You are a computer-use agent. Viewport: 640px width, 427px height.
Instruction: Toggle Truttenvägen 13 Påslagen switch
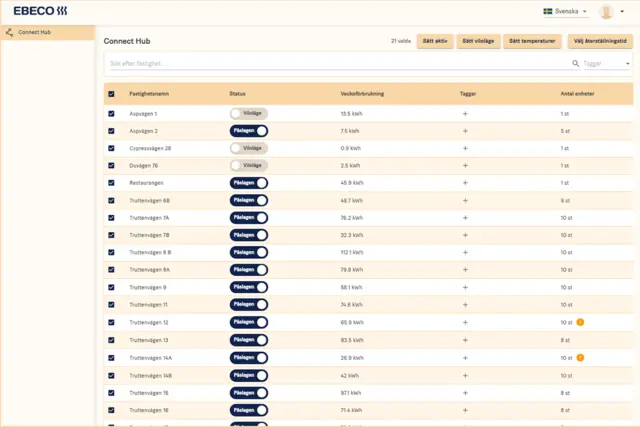pyautogui.click(x=249, y=340)
